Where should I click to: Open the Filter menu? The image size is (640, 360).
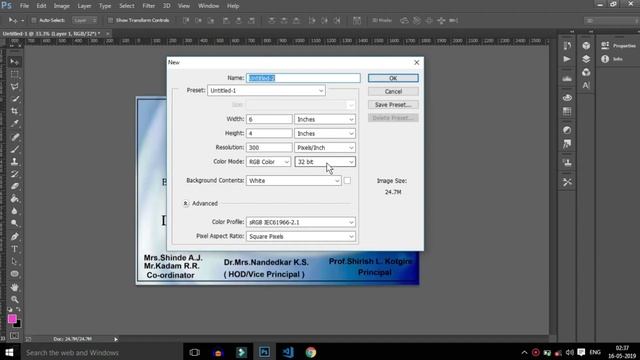click(x=149, y=6)
